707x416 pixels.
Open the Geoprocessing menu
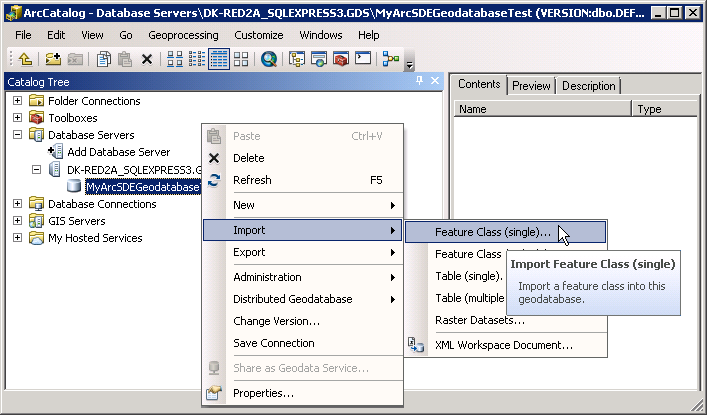pyautogui.click(x=183, y=35)
